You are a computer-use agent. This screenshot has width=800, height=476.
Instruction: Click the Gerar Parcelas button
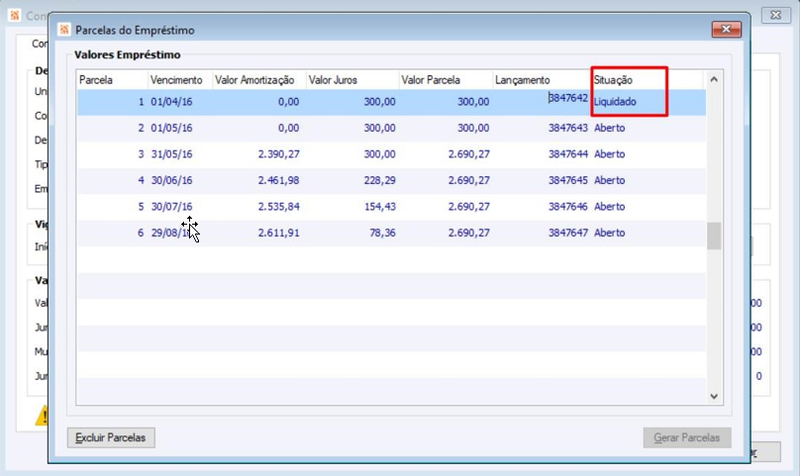687,438
